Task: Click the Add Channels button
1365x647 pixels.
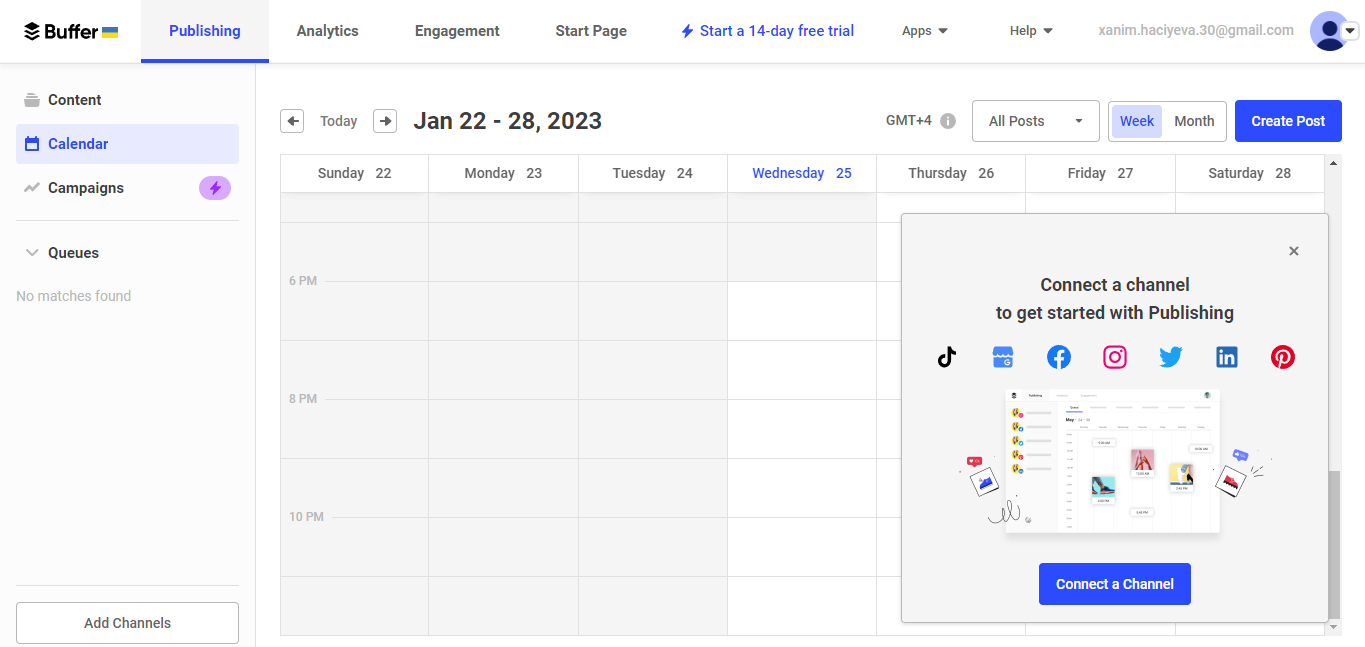Action: coord(127,623)
